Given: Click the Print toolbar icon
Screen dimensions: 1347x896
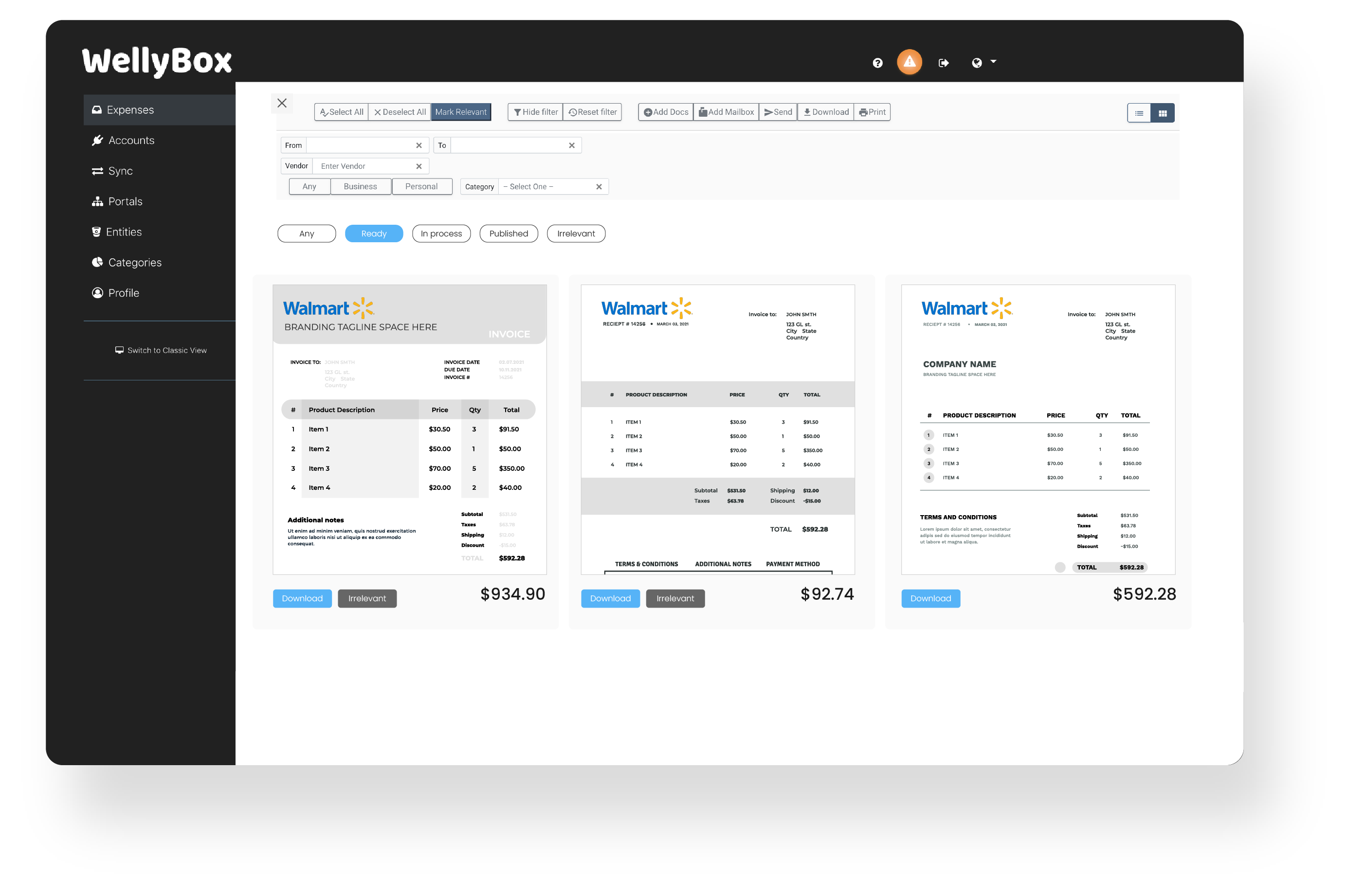Looking at the screenshot, I should coord(871,111).
